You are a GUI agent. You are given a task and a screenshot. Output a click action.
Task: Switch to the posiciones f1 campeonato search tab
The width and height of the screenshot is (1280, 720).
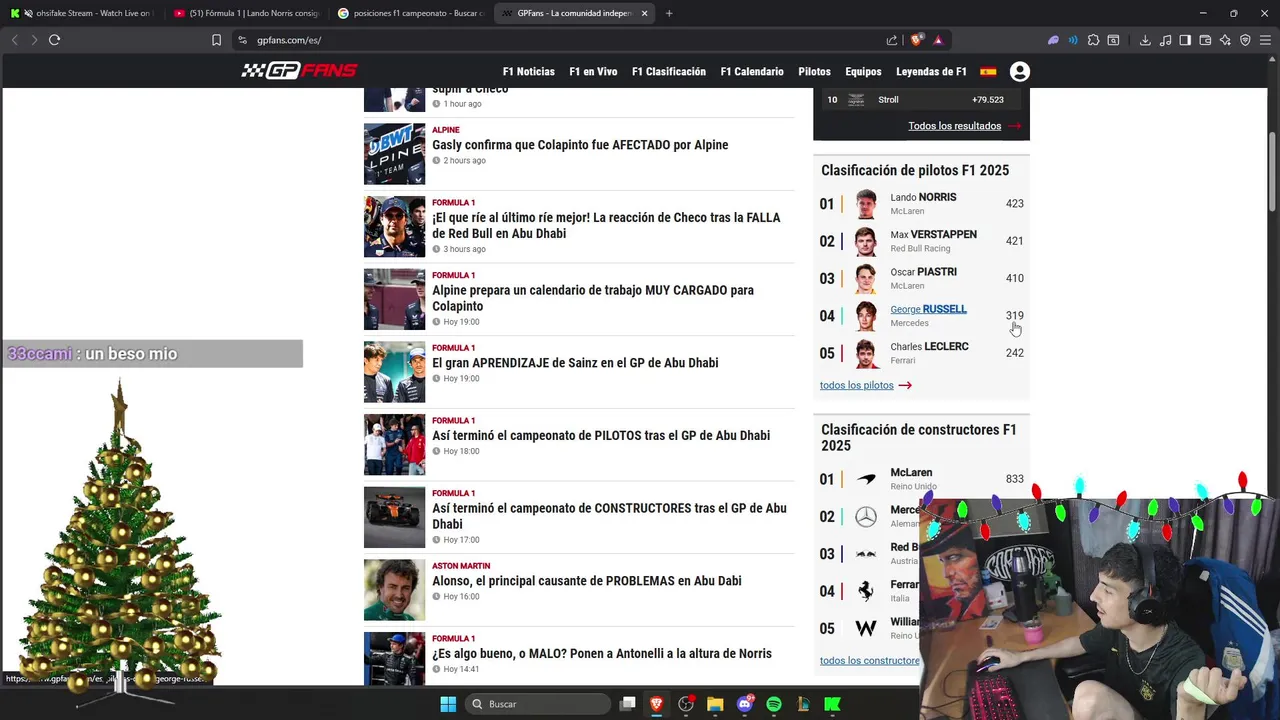pos(410,13)
